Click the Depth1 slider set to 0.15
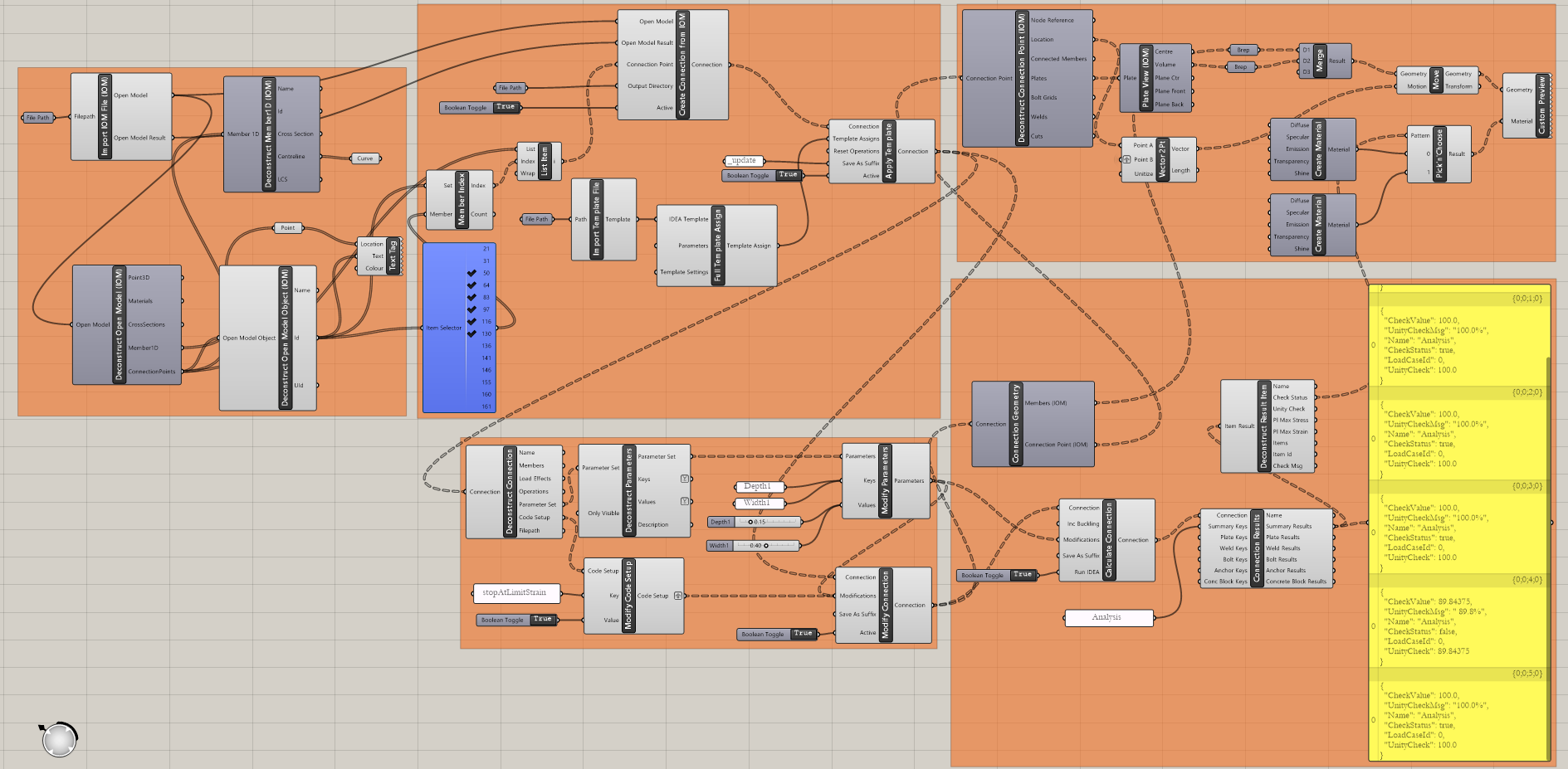Screen dimensions: 1568x769 pyautogui.click(x=751, y=523)
